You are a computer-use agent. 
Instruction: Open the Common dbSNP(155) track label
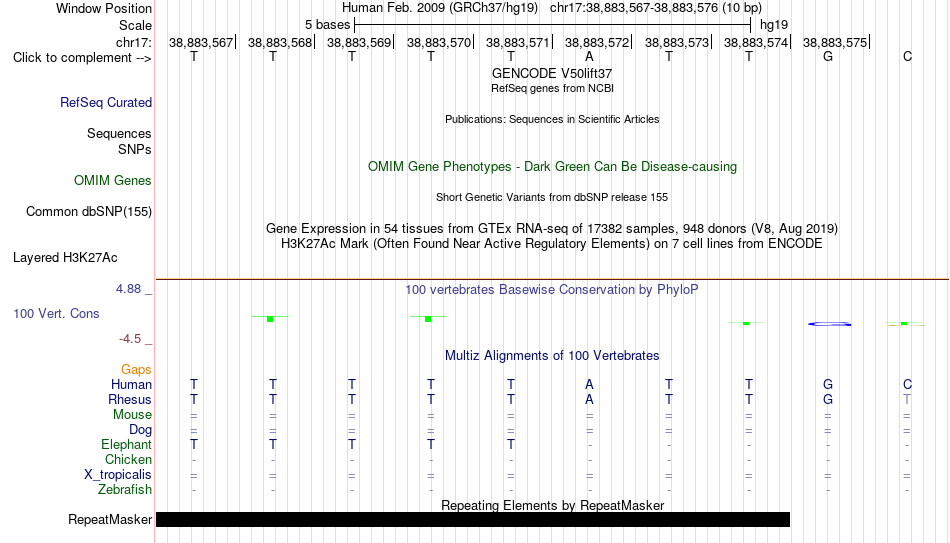pyautogui.click(x=89, y=212)
